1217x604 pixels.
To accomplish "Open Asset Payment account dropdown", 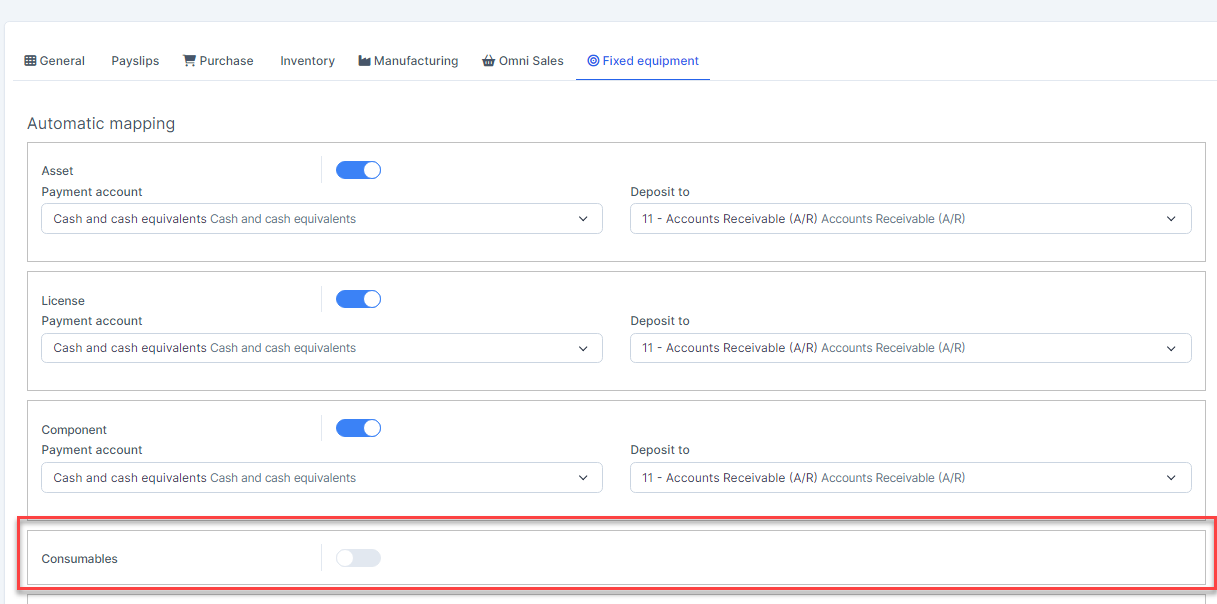I will point(321,219).
